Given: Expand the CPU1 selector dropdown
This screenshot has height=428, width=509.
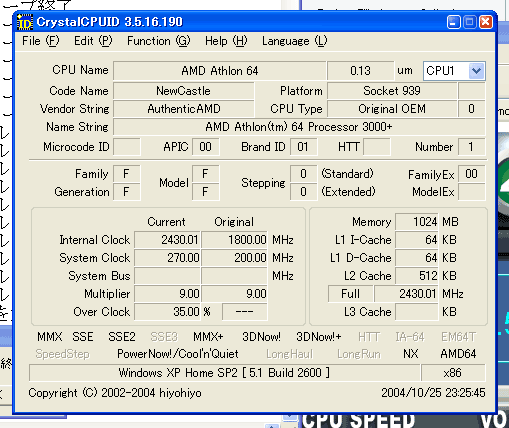Looking at the screenshot, I should [x=476, y=71].
